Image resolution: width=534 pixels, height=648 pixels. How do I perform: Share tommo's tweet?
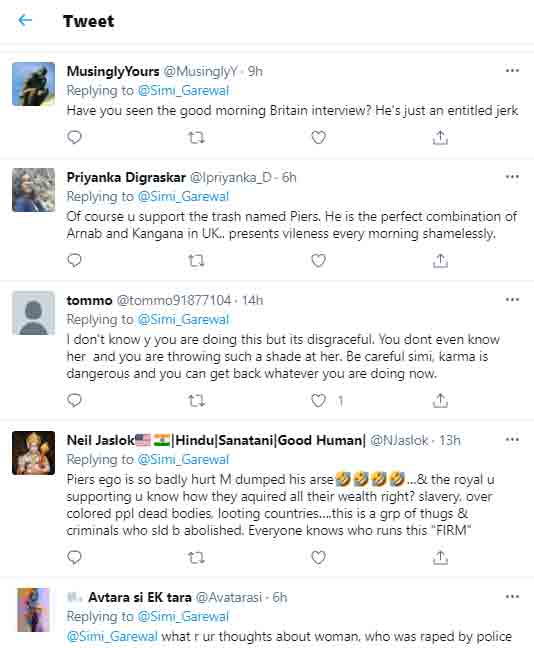point(440,400)
